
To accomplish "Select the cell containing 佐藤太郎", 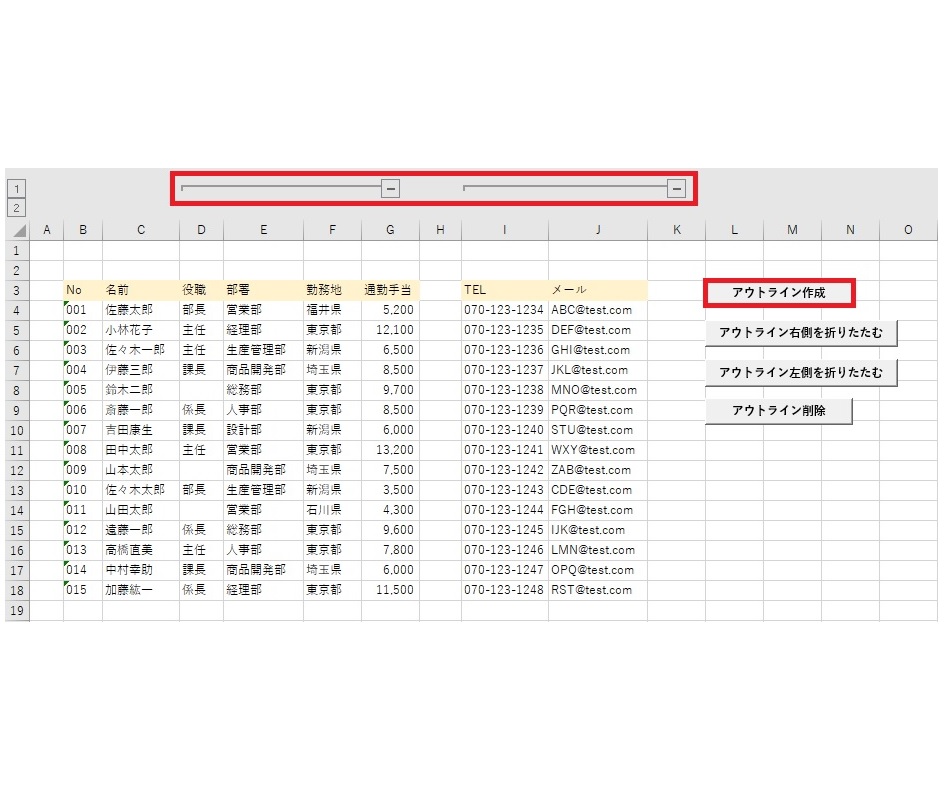I will [x=140, y=310].
